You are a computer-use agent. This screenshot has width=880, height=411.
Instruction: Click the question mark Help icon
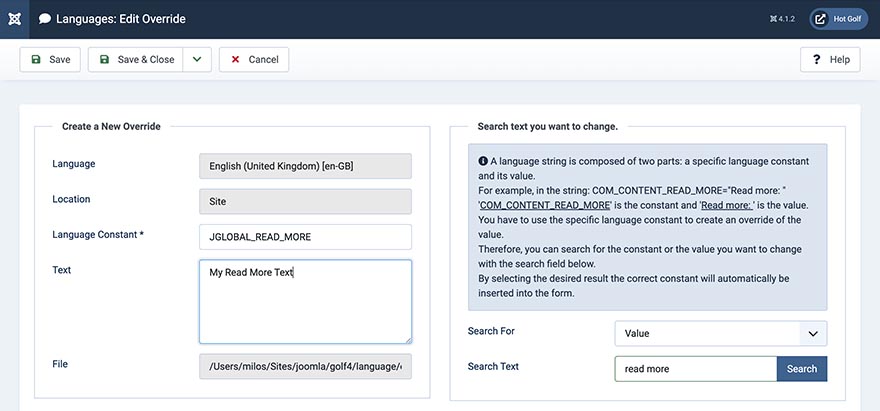tap(816, 60)
